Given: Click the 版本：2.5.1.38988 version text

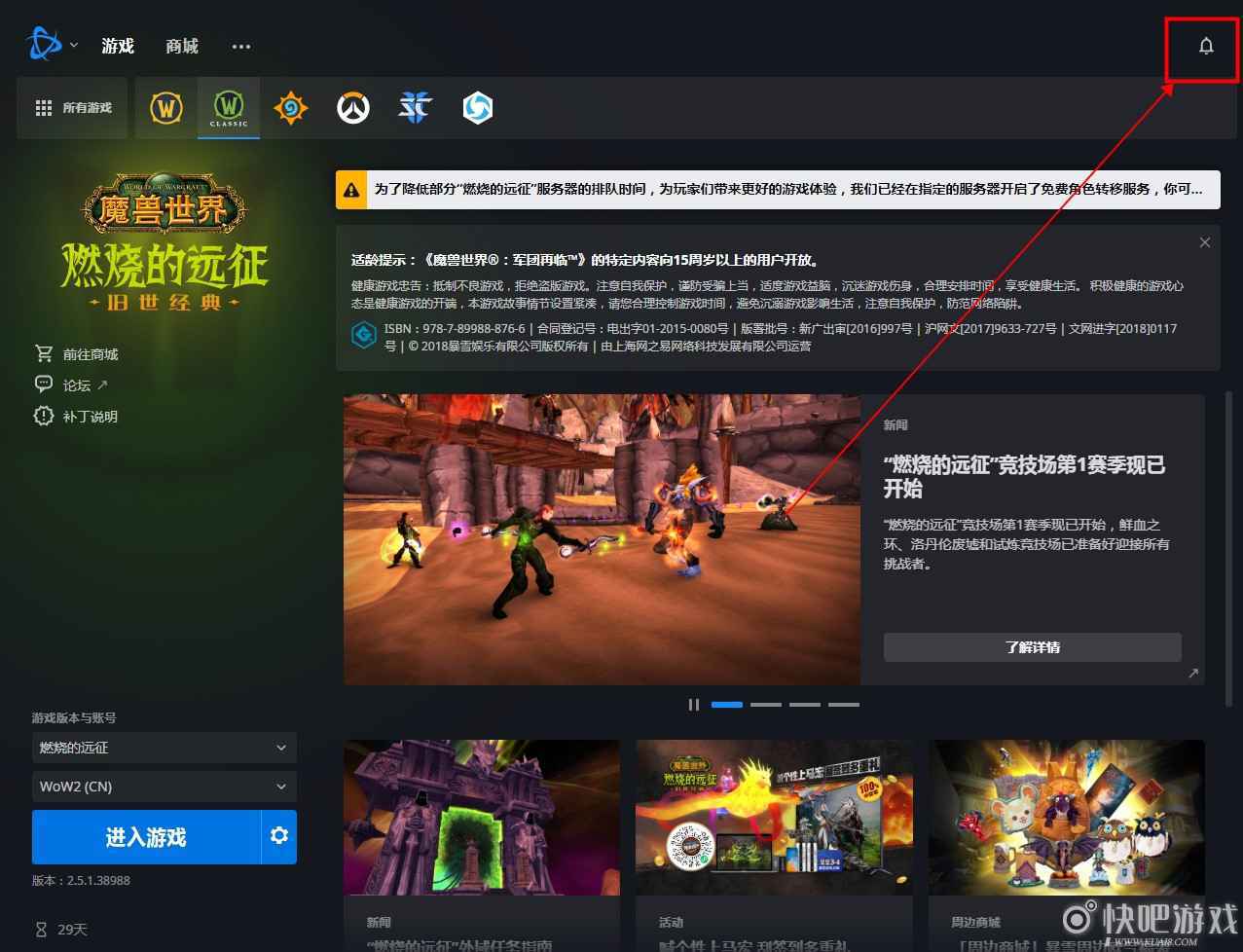Looking at the screenshot, I should tap(81, 881).
